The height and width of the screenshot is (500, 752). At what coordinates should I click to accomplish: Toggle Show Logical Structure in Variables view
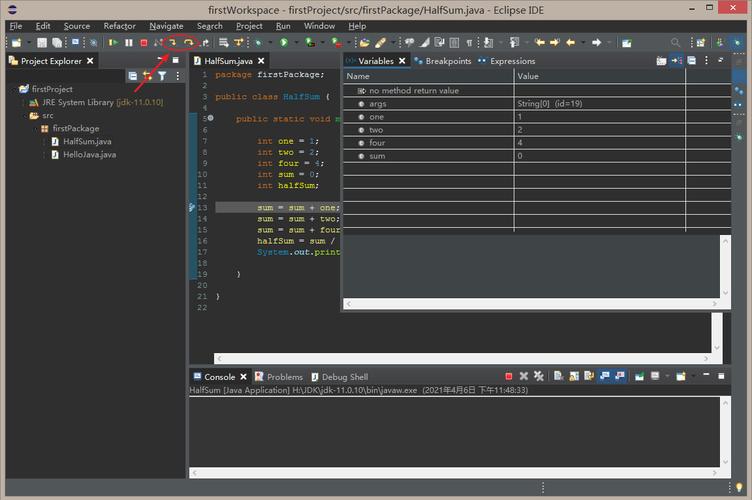pyautogui.click(x=677, y=60)
